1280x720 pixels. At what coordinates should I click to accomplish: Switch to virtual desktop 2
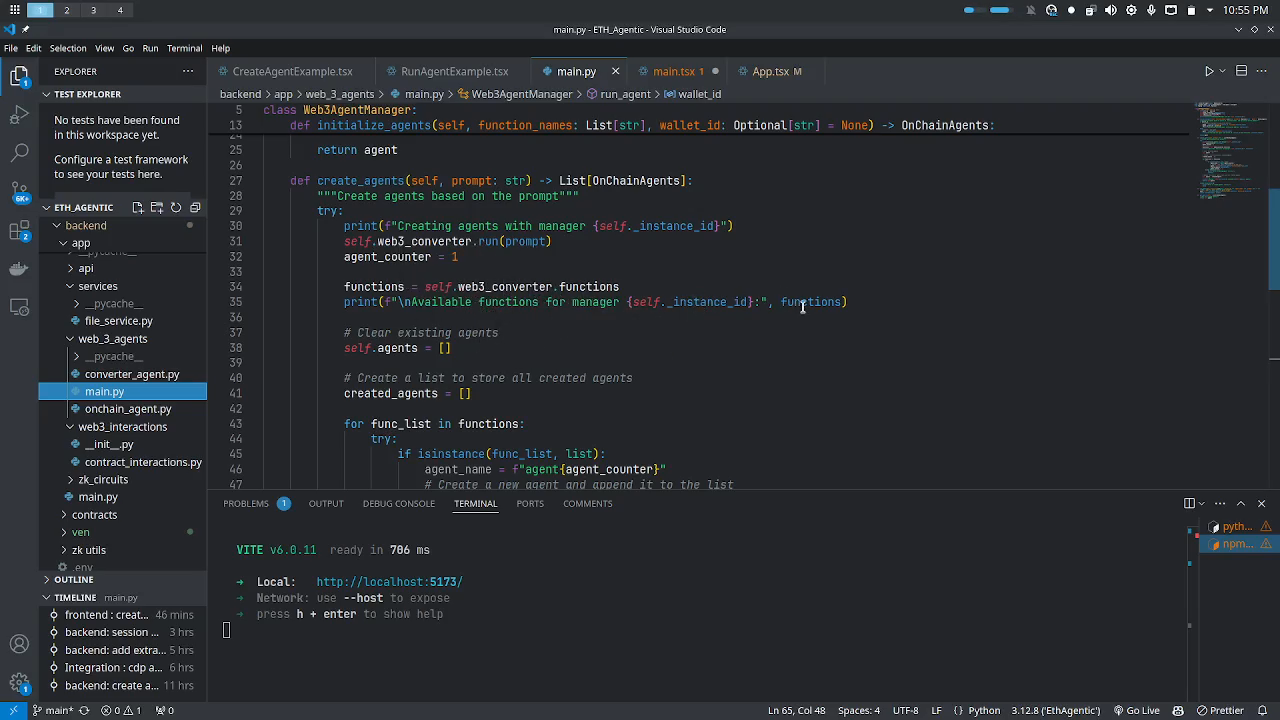67,10
